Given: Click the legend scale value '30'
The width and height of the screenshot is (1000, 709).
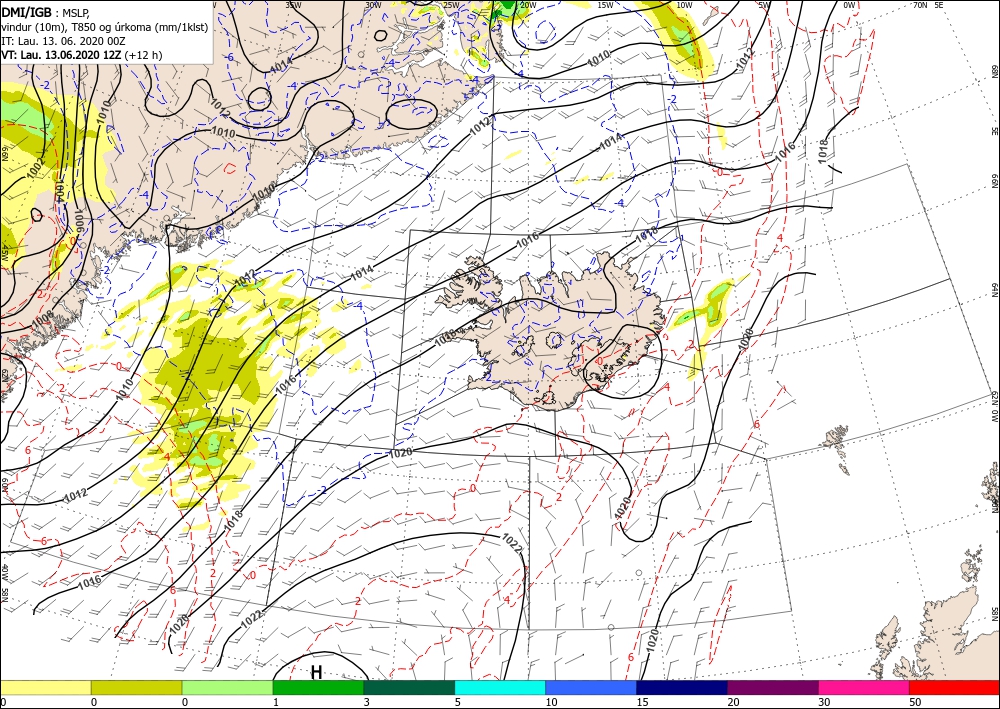Looking at the screenshot, I should pyautogui.click(x=825, y=702).
